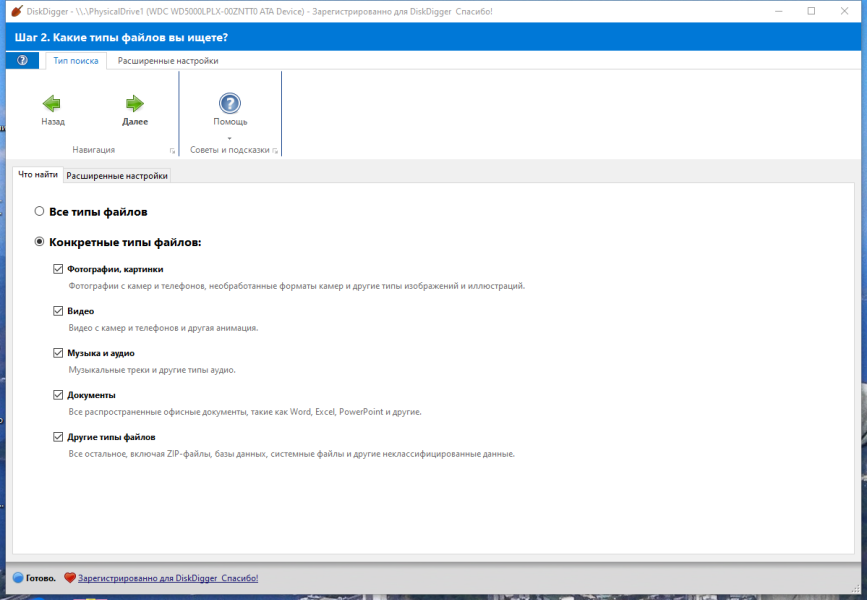Click the red heart icon in the status bar
867x600 pixels.
(70, 578)
